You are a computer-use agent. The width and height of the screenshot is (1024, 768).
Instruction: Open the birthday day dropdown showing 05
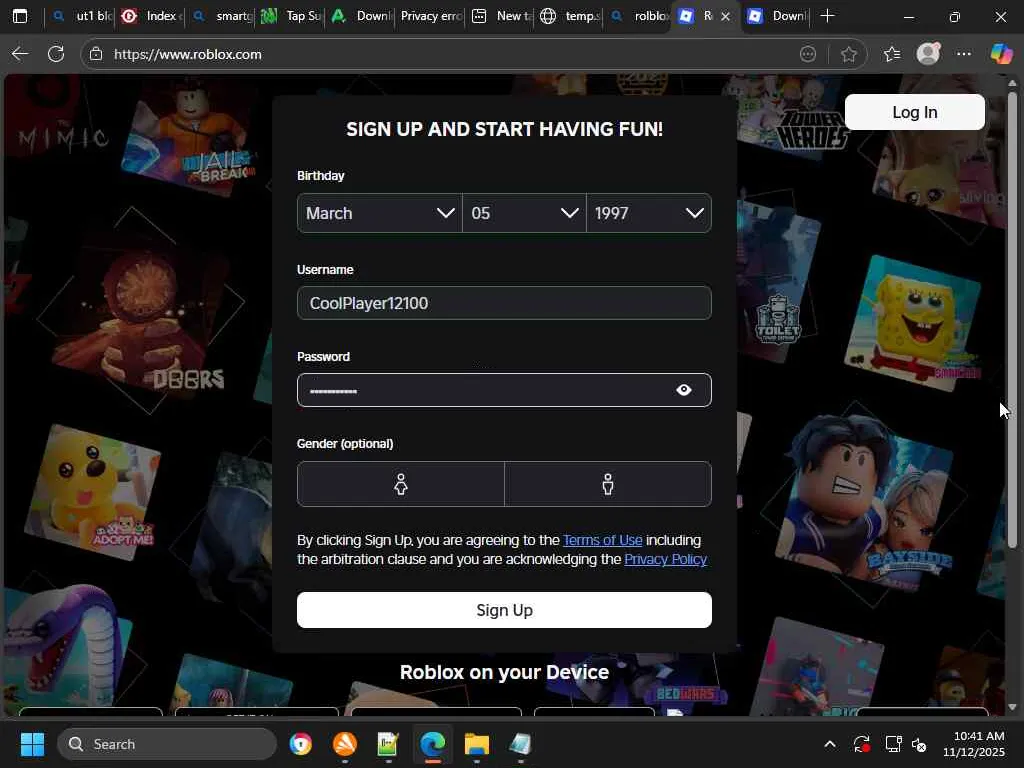pos(524,213)
